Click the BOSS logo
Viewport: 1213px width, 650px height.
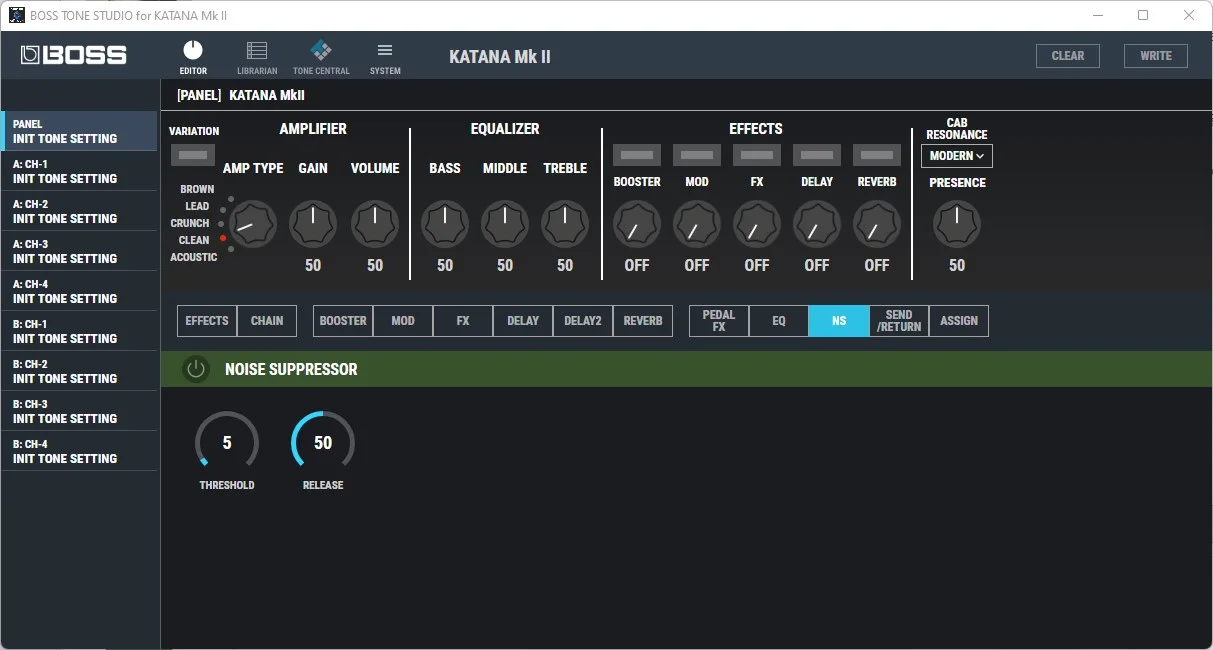(71, 55)
